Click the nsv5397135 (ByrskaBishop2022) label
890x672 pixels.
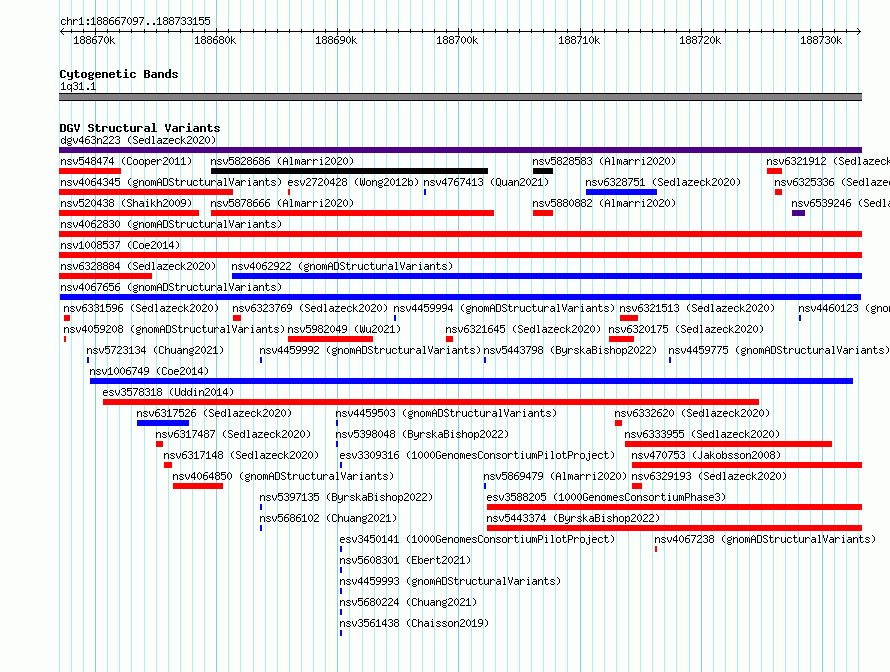tap(346, 497)
